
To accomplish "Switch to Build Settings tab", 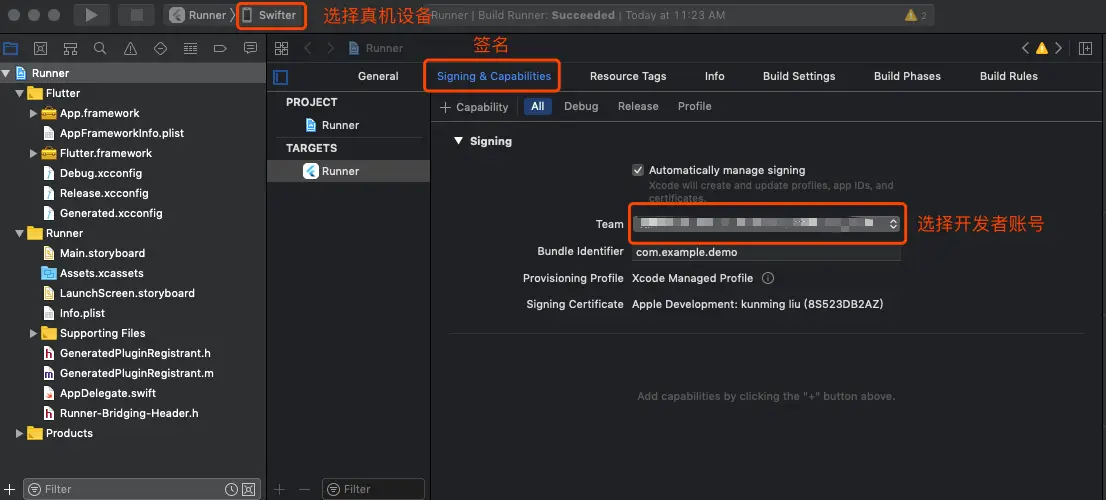I will click(x=798, y=76).
